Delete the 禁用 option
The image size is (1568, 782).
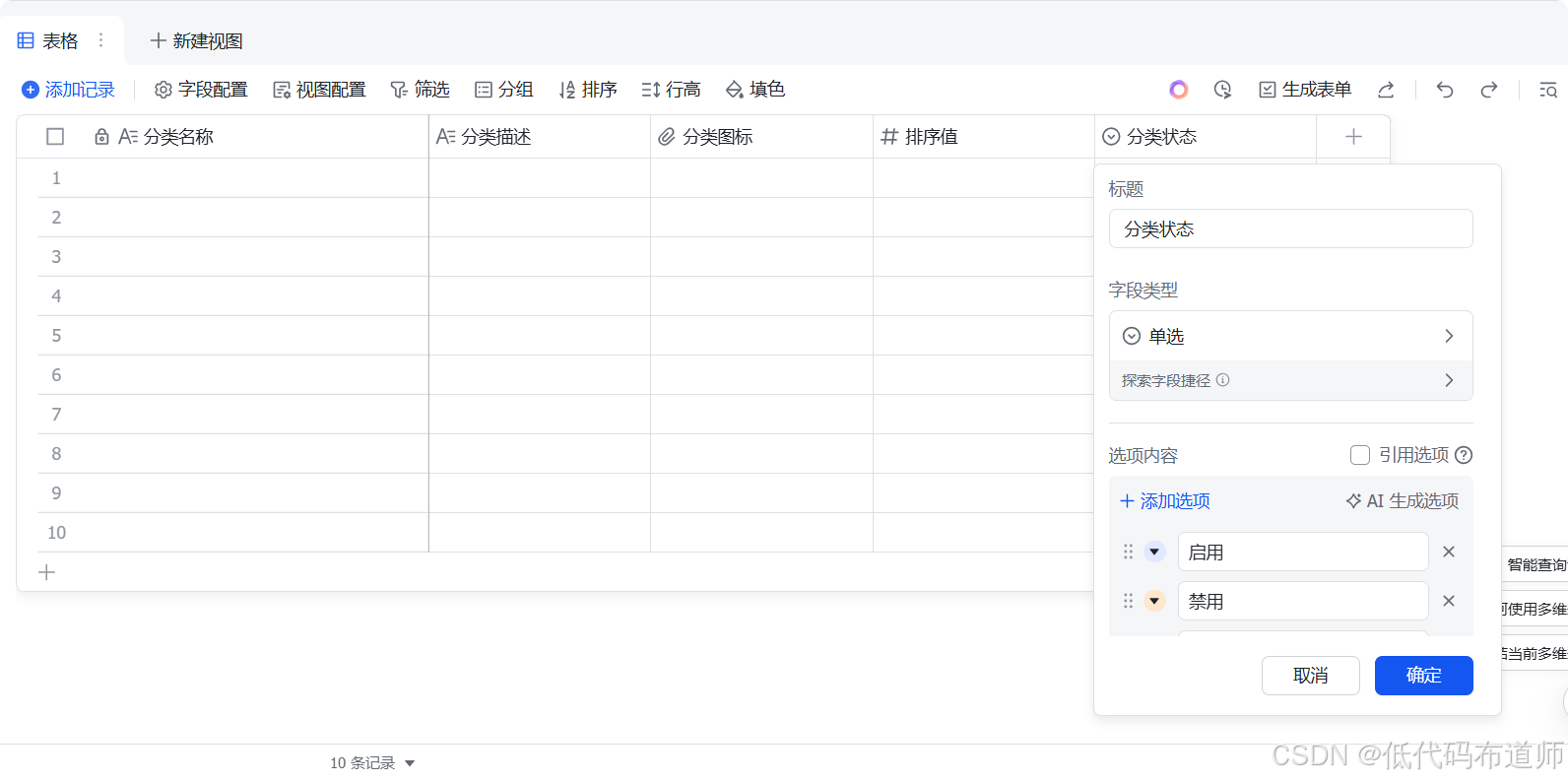tap(1449, 601)
